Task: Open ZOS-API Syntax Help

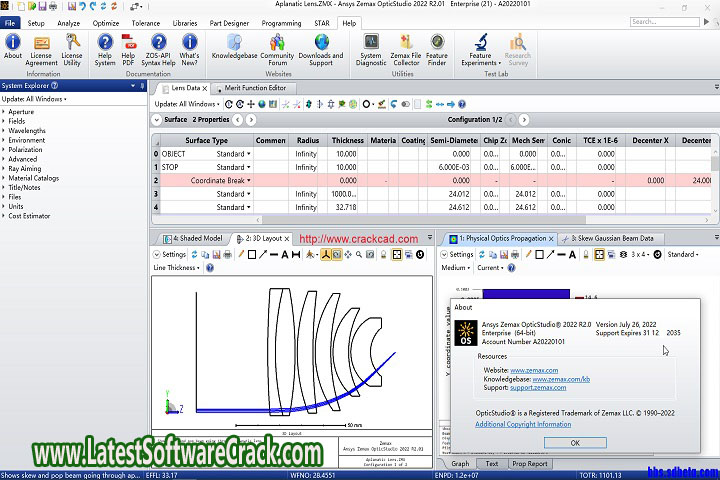Action: point(158,50)
